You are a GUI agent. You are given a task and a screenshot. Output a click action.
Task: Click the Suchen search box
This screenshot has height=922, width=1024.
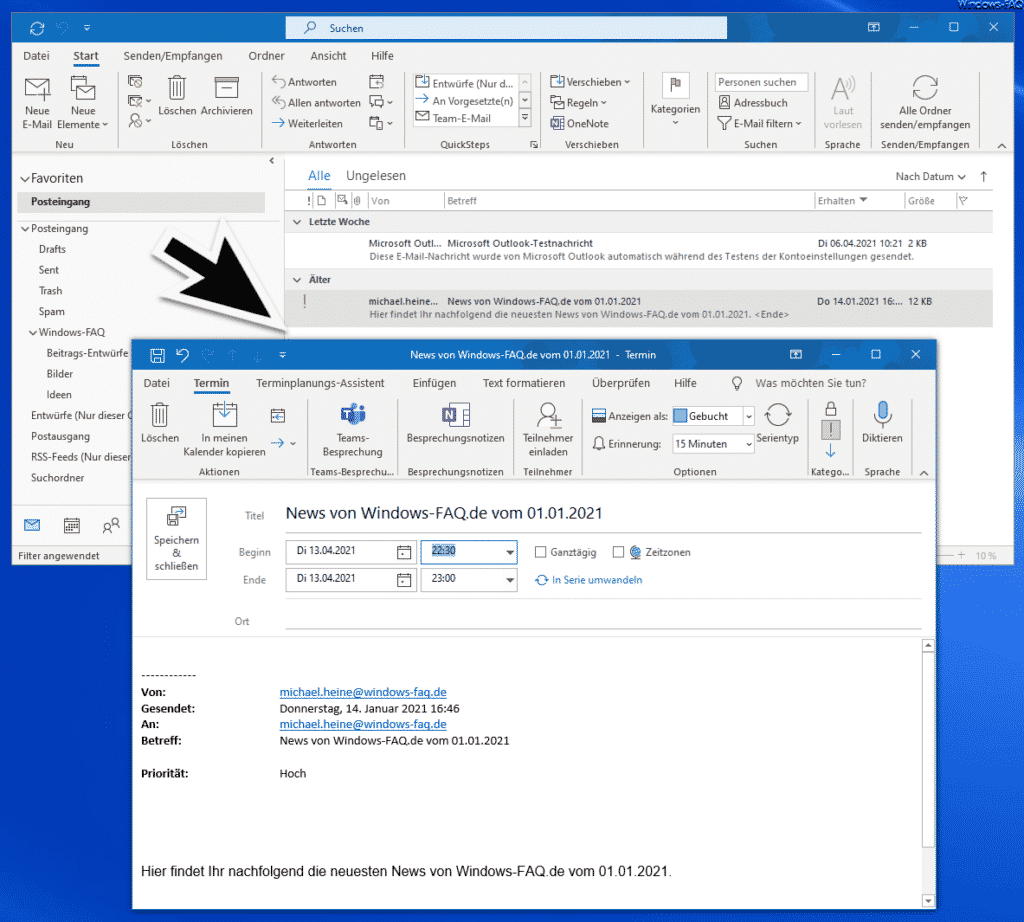[x=506, y=28]
